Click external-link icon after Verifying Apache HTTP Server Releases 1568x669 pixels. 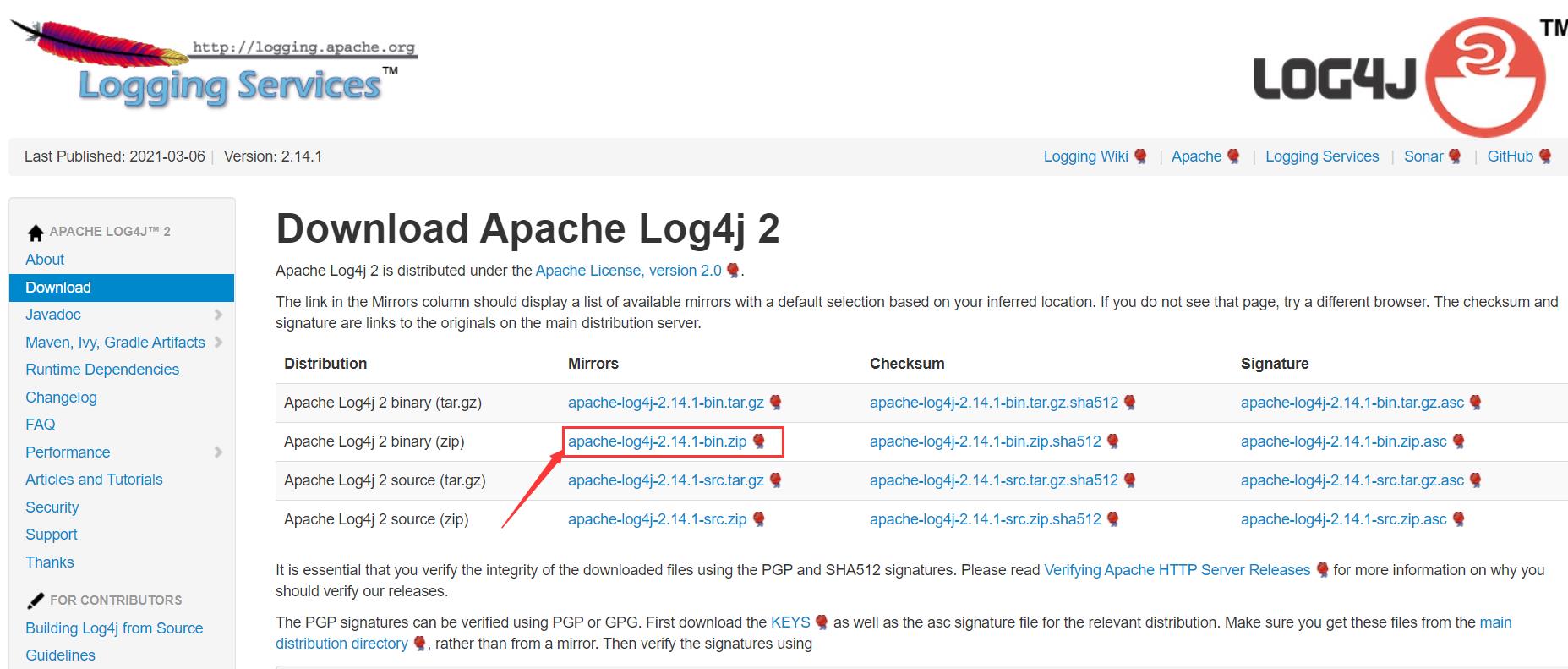[1322, 570]
